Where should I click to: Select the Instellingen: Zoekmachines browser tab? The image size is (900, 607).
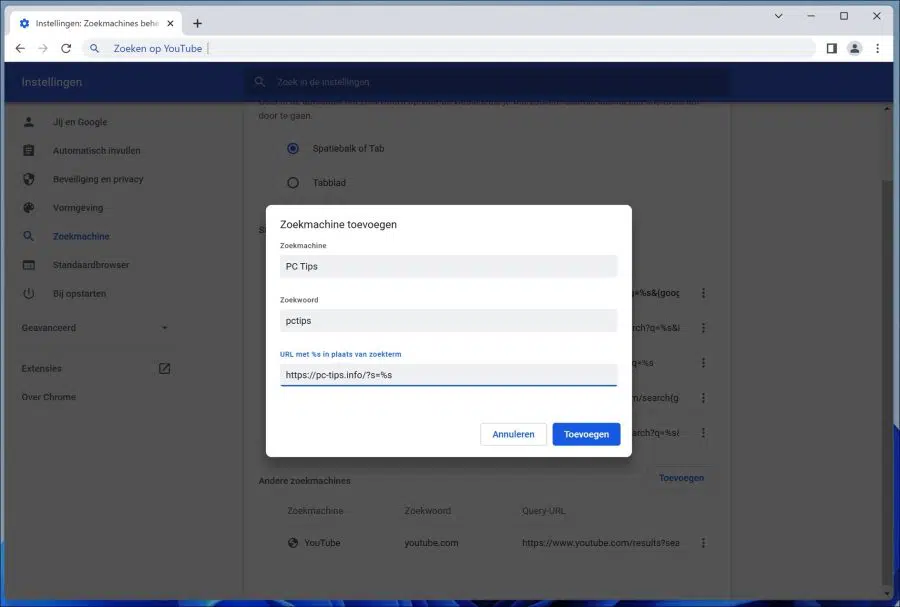point(96,24)
